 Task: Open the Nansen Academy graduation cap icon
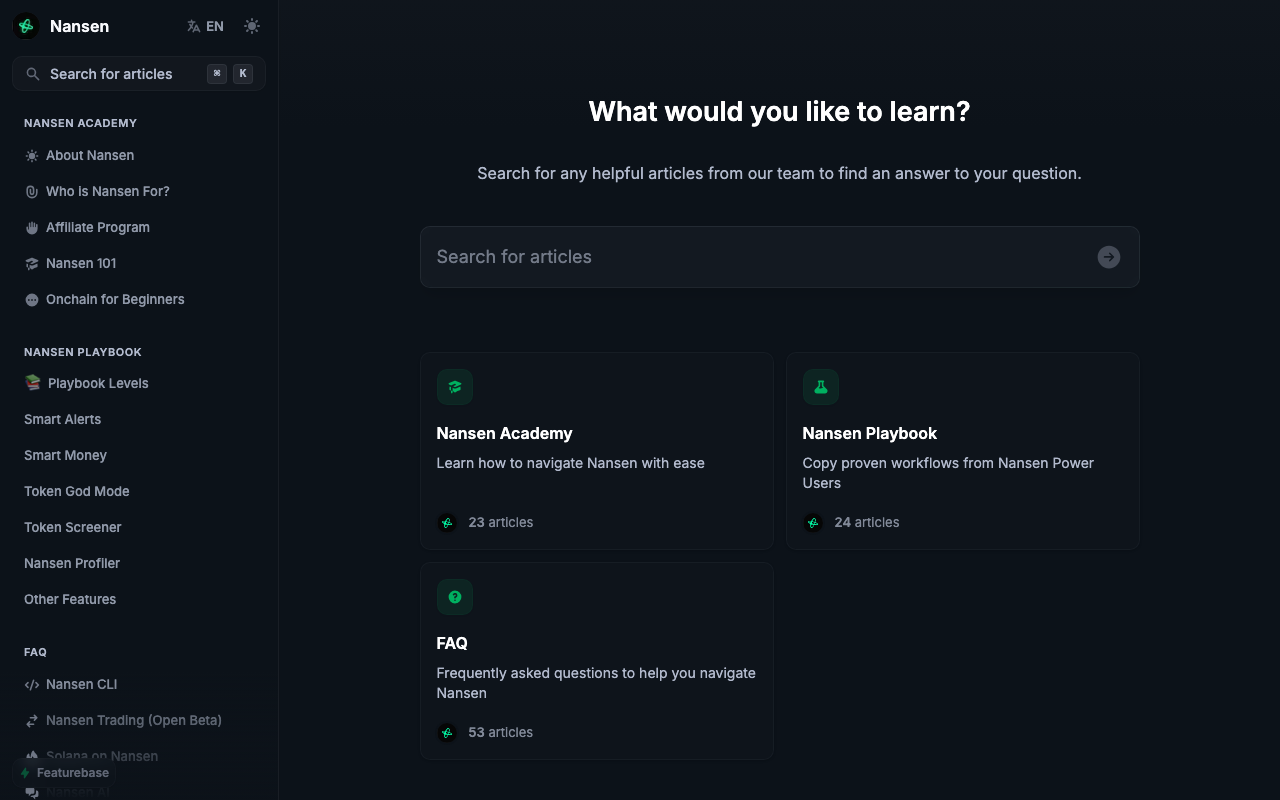(455, 387)
